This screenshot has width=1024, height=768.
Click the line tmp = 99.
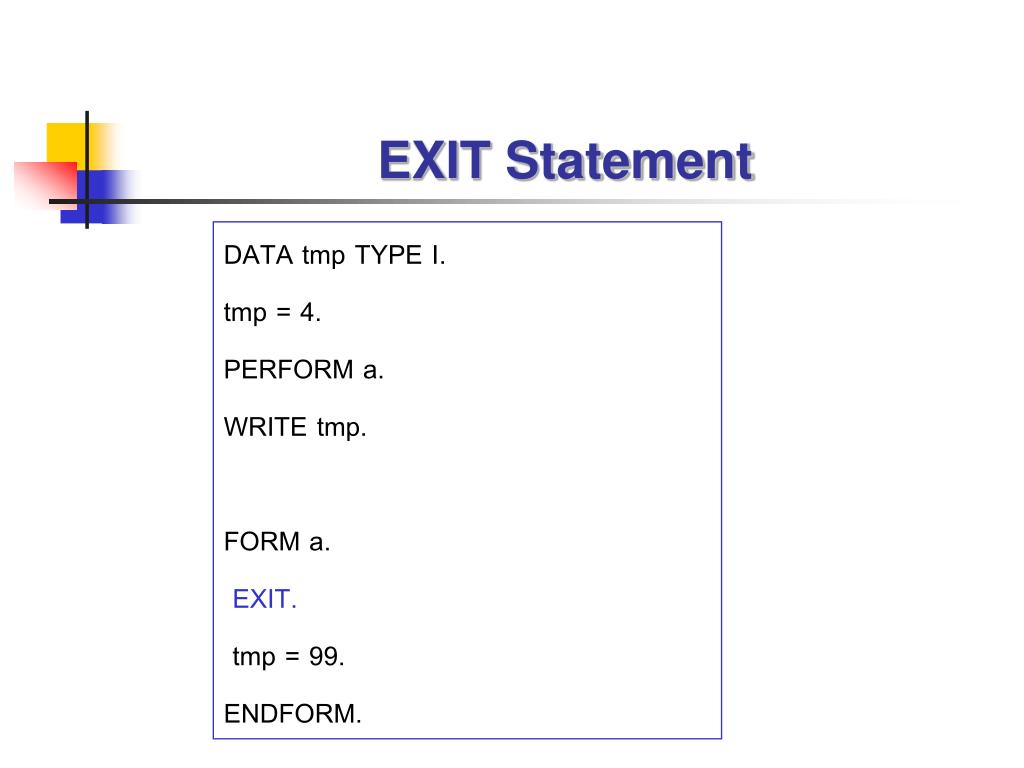coord(288,657)
